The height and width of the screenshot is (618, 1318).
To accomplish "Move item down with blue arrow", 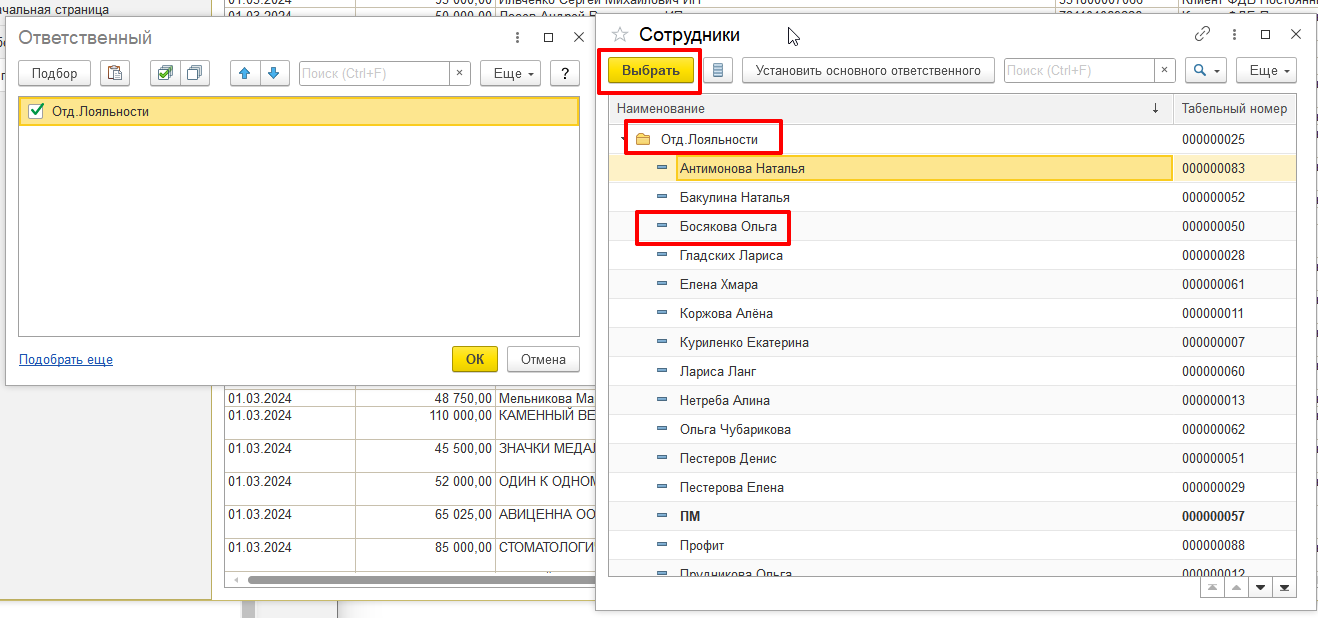I will 275,73.
